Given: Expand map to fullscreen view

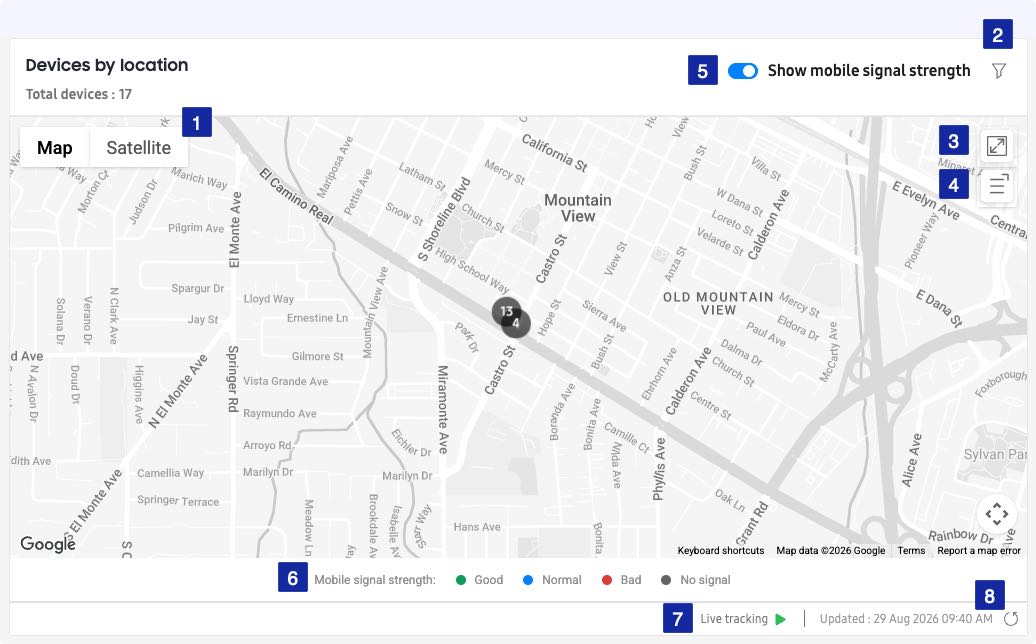Looking at the screenshot, I should [996, 145].
